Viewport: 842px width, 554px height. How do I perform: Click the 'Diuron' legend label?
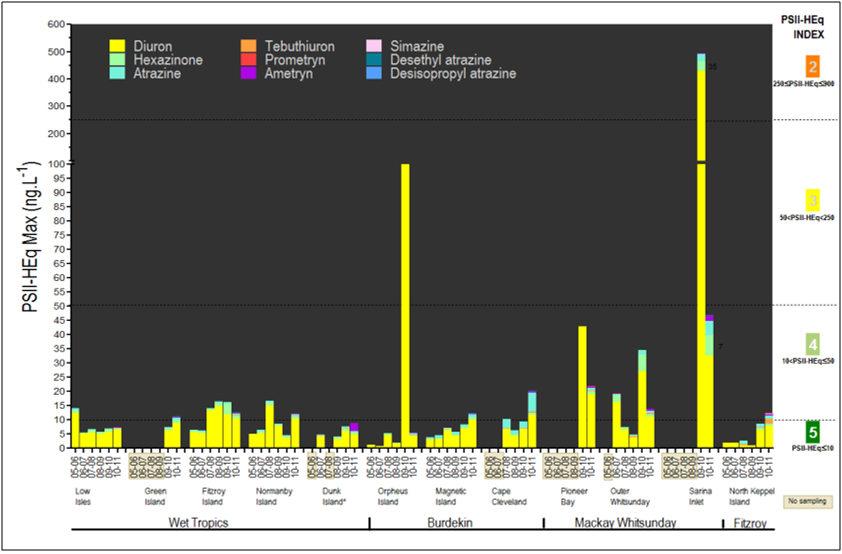153,47
